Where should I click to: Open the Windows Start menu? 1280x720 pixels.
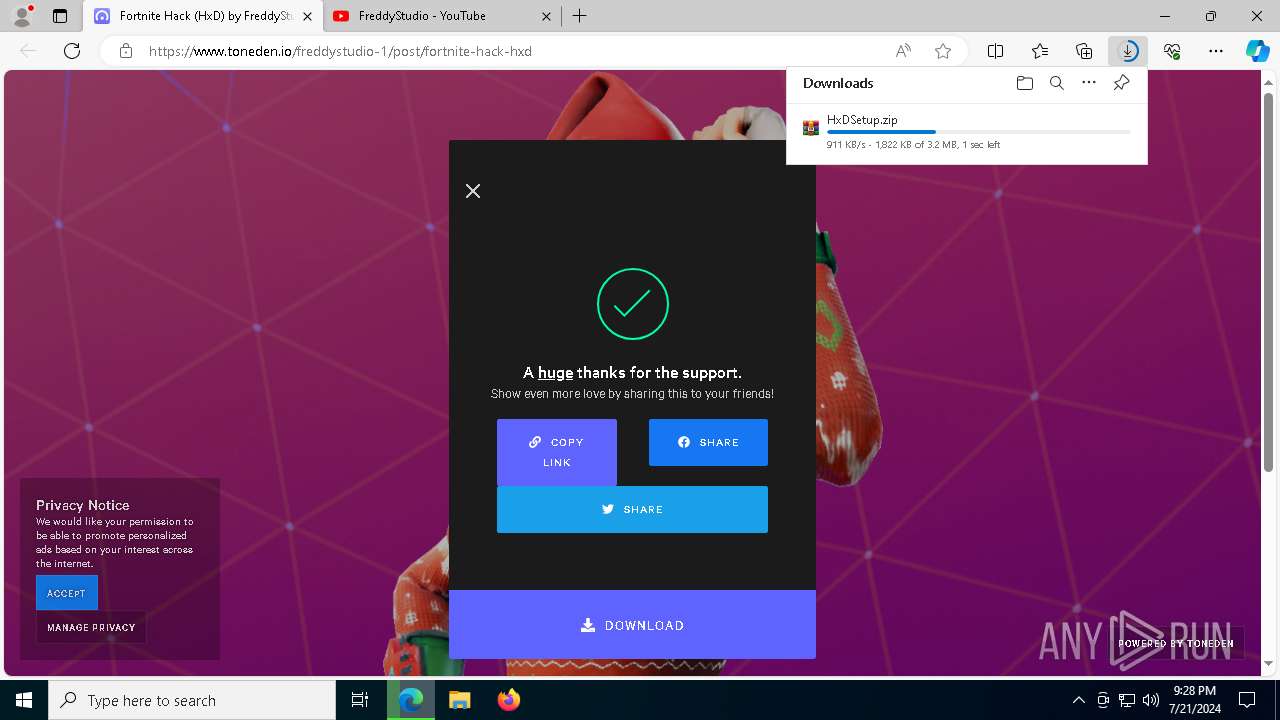click(24, 700)
